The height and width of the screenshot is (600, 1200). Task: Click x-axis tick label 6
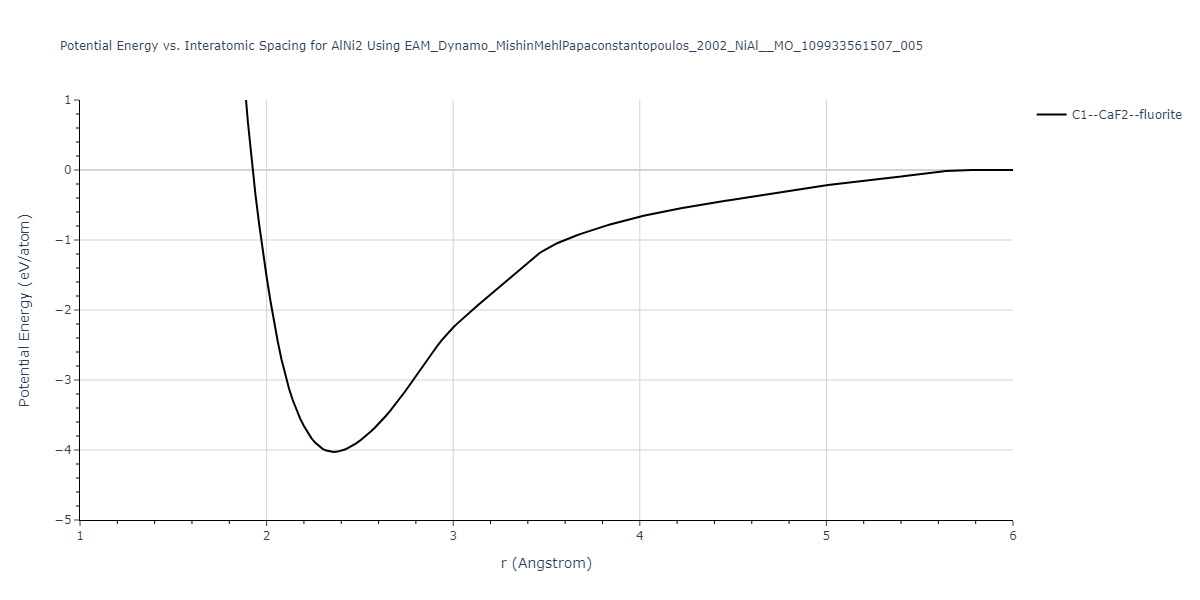pyautogui.click(x=1013, y=536)
